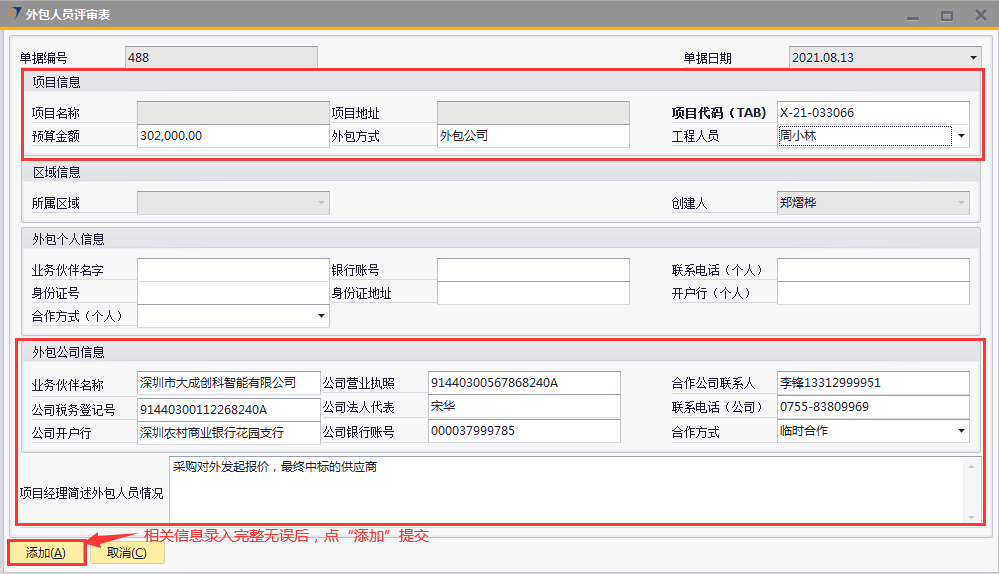Click the 联系电话(公司) phone field
The image size is (999, 574).
pos(872,407)
